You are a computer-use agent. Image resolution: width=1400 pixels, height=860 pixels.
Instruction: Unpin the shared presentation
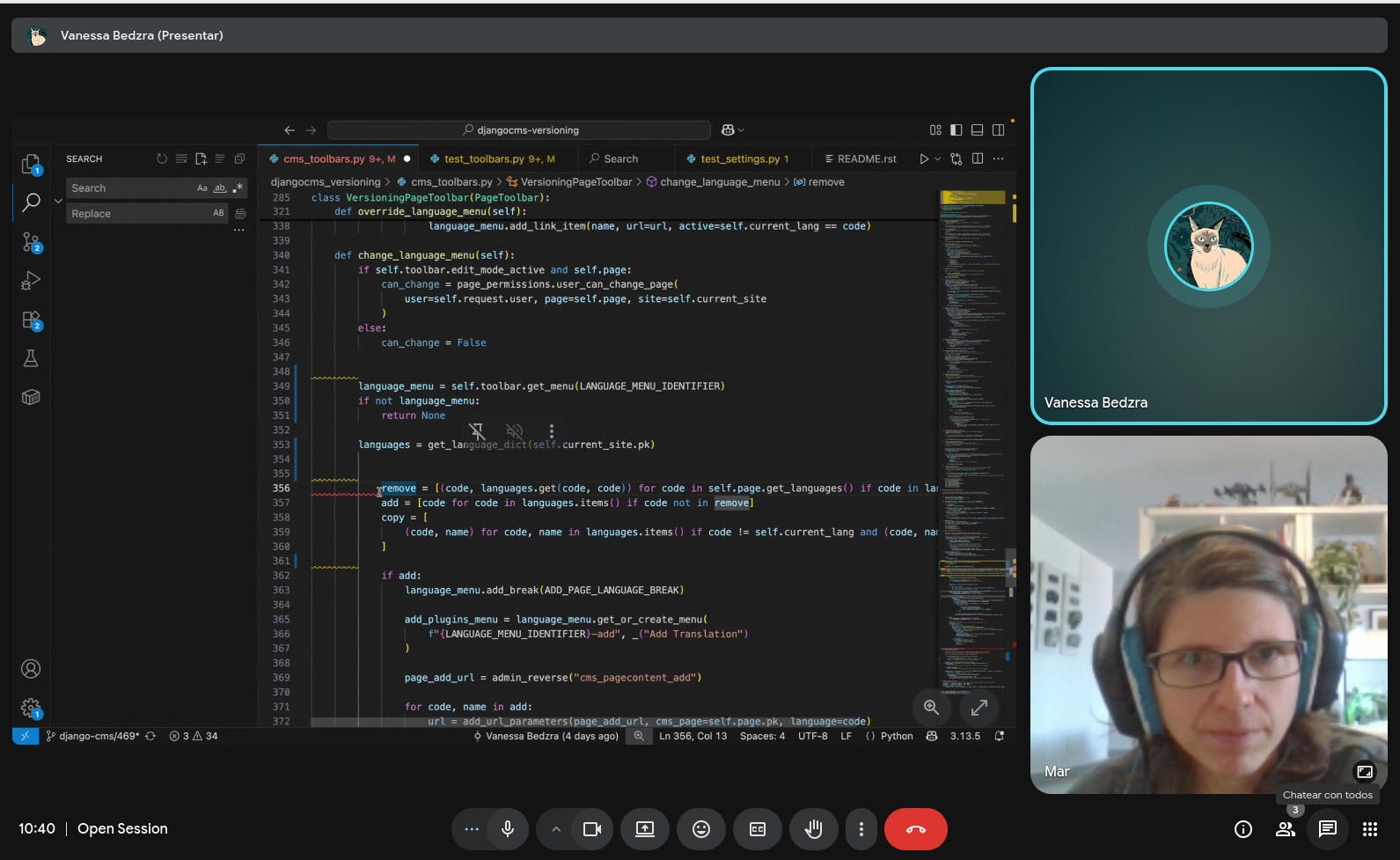(x=477, y=431)
